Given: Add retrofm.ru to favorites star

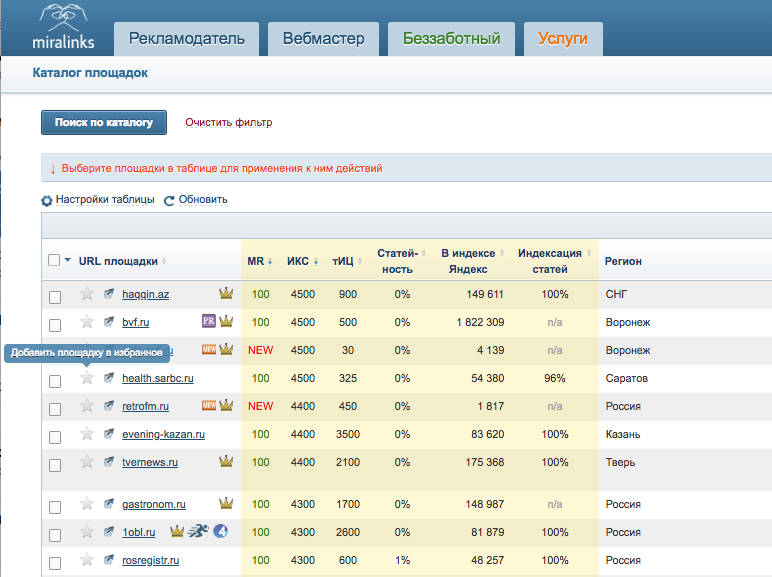Looking at the screenshot, I should point(87,406).
